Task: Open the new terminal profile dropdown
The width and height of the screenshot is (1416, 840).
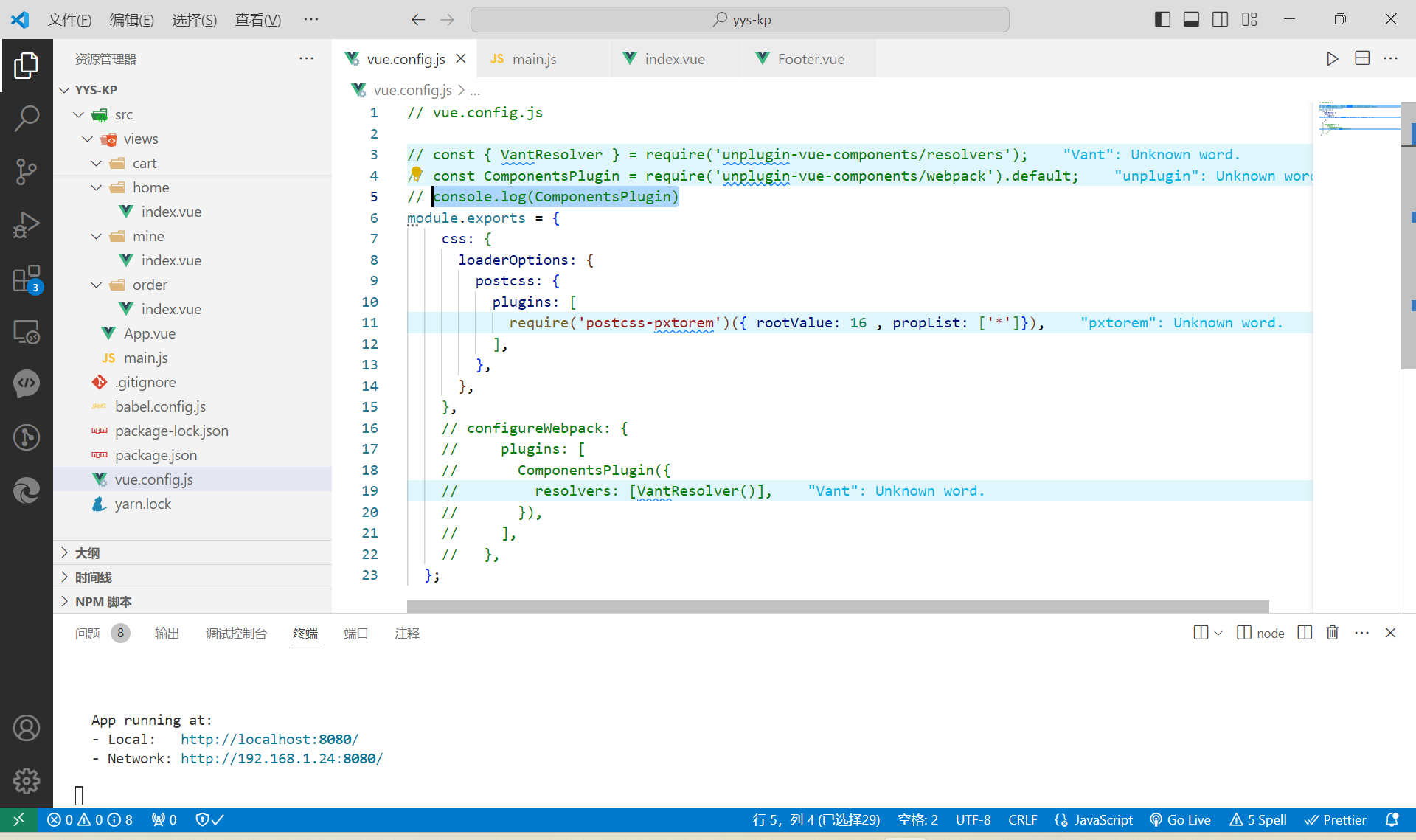Action: pos(1218,633)
